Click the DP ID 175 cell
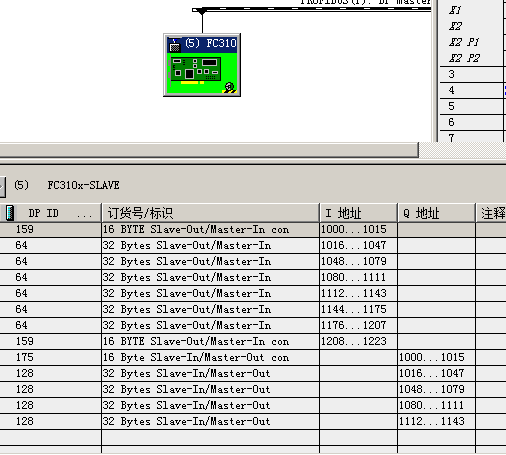 51,357
